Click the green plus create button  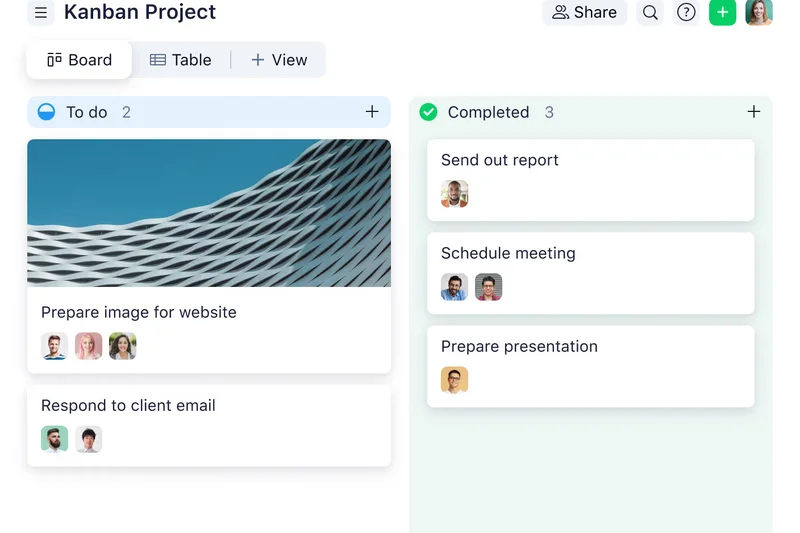click(722, 13)
